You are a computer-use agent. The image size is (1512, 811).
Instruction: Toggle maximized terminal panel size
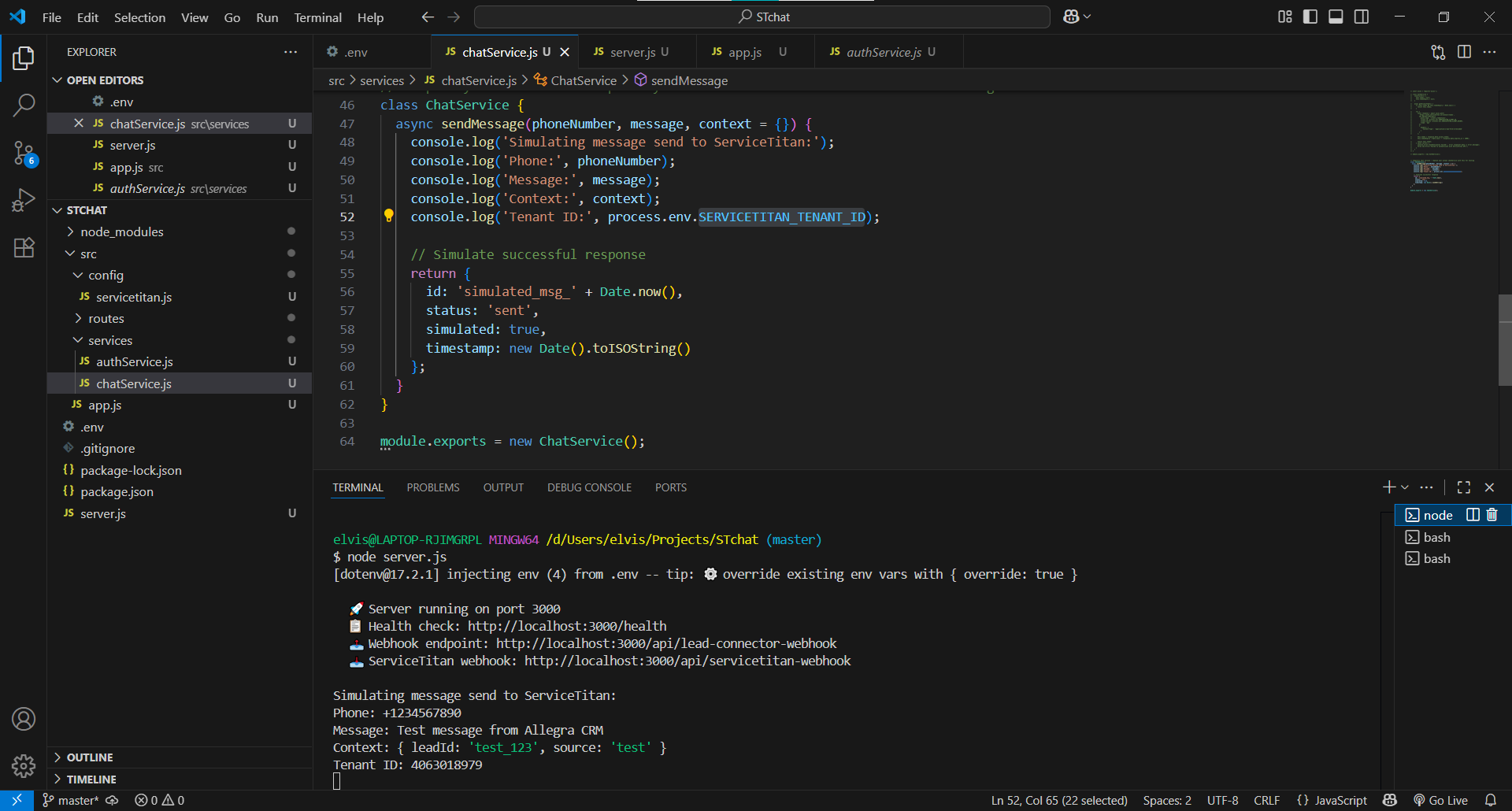point(1464,487)
